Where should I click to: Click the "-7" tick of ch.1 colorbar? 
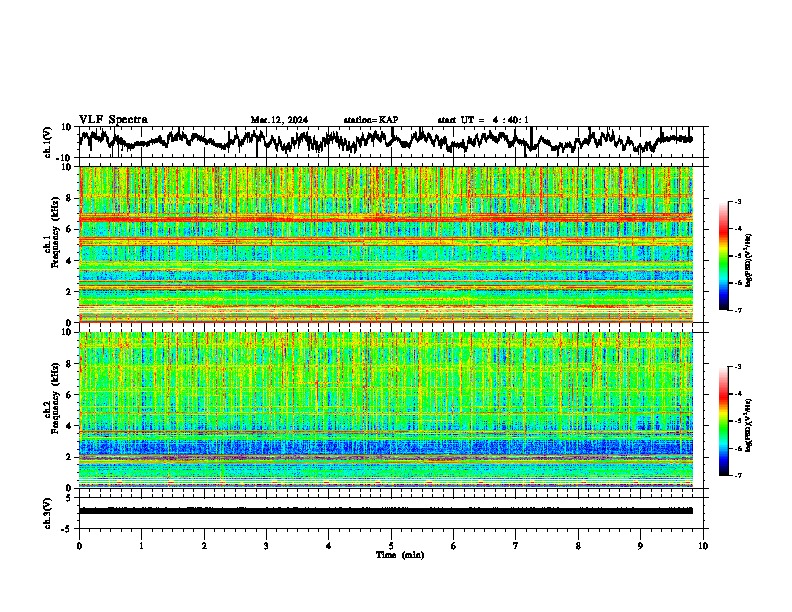(738, 310)
